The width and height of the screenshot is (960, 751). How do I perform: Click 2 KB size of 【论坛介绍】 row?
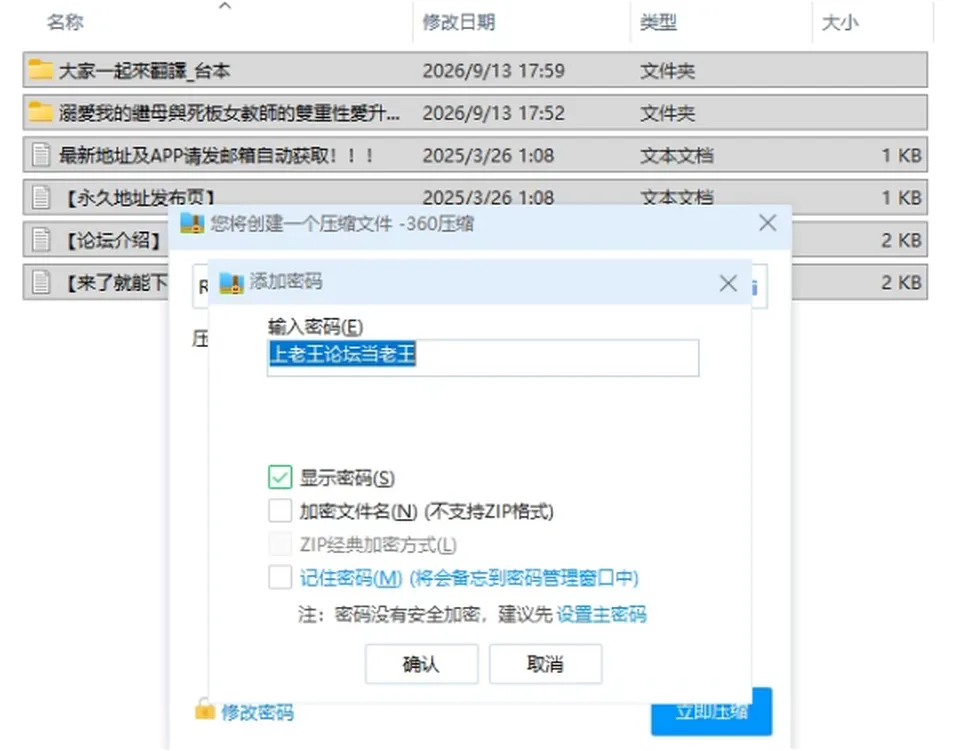901,240
